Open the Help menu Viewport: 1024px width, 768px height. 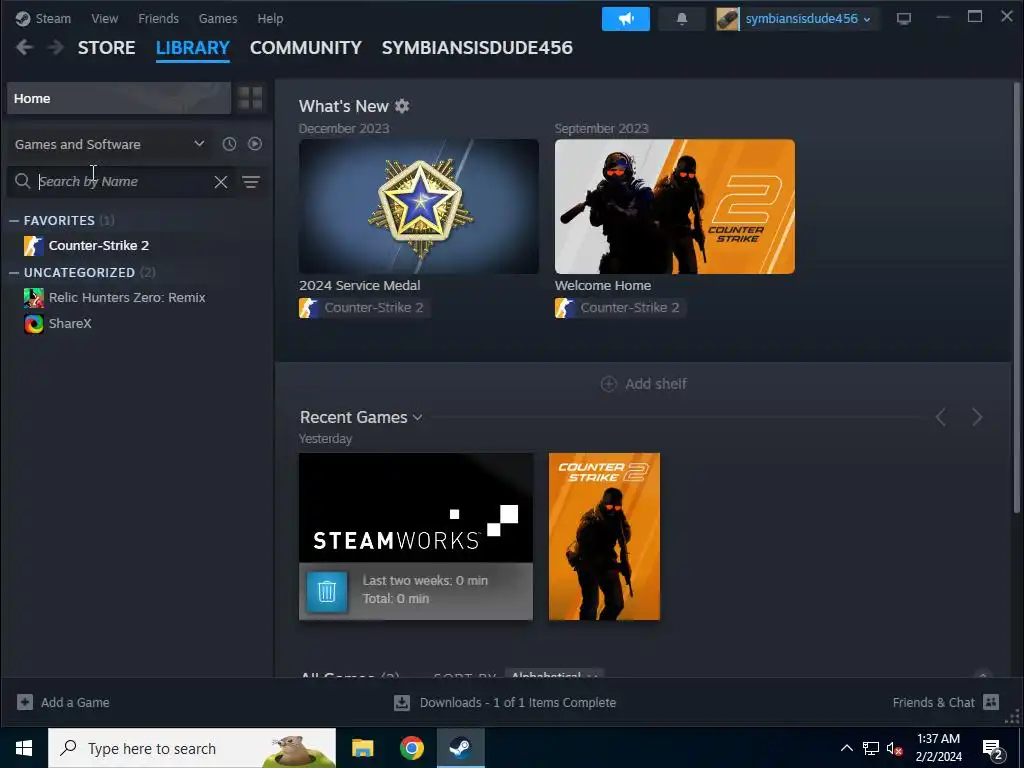click(270, 18)
